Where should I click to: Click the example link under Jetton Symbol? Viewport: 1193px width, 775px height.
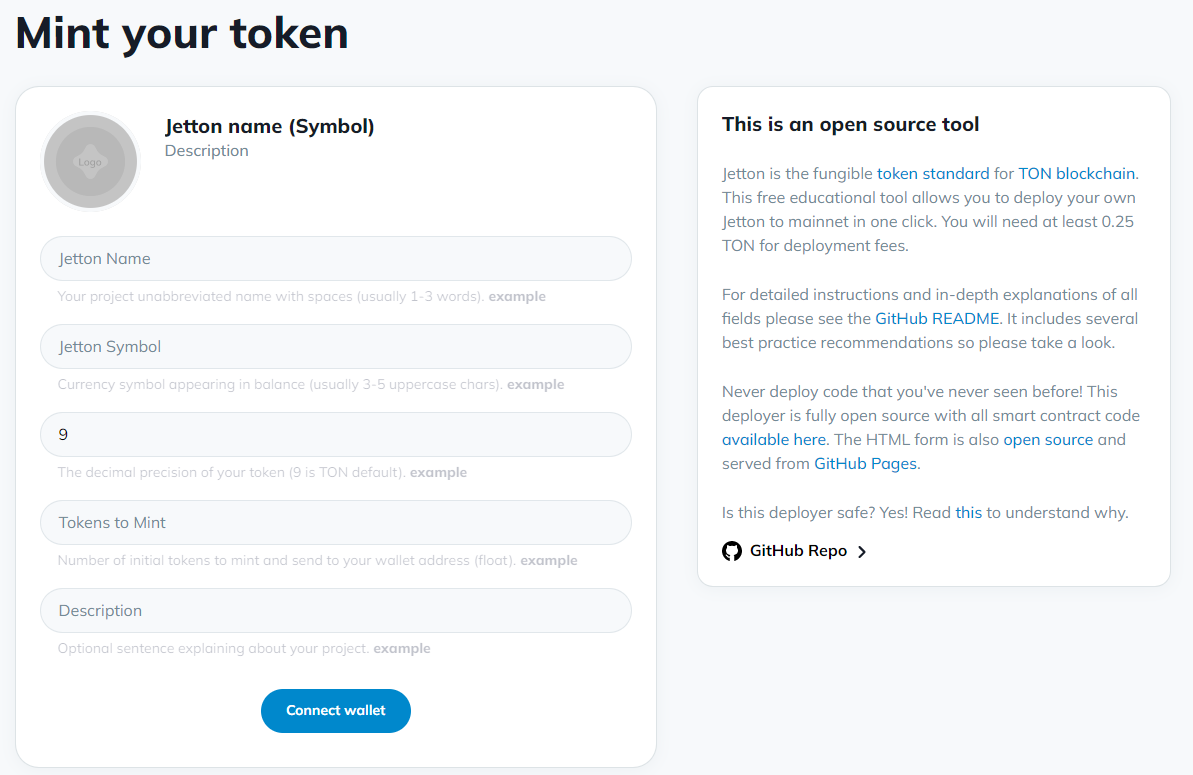pos(536,384)
